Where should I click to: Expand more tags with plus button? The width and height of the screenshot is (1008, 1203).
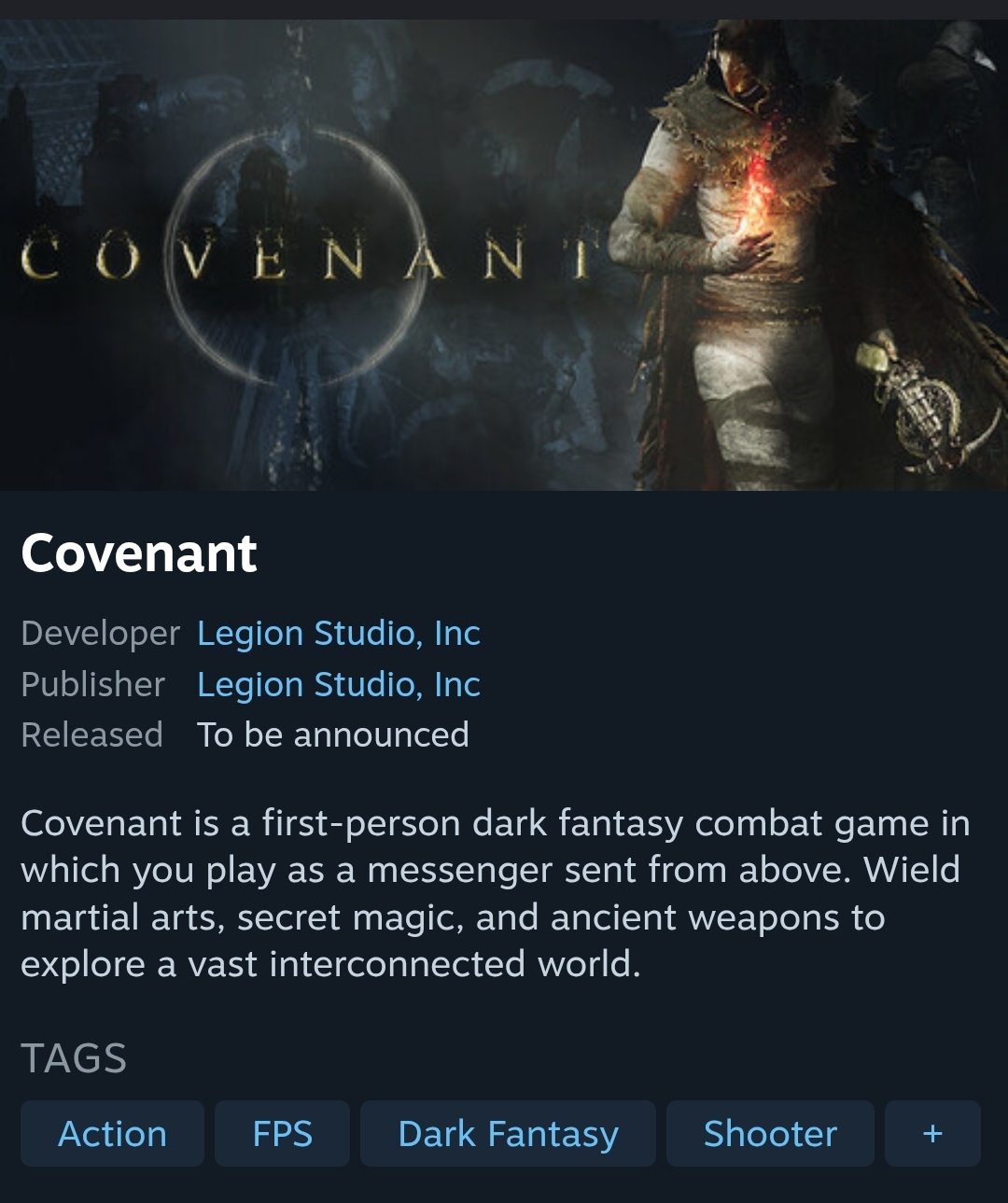pyautogui.click(x=932, y=1134)
